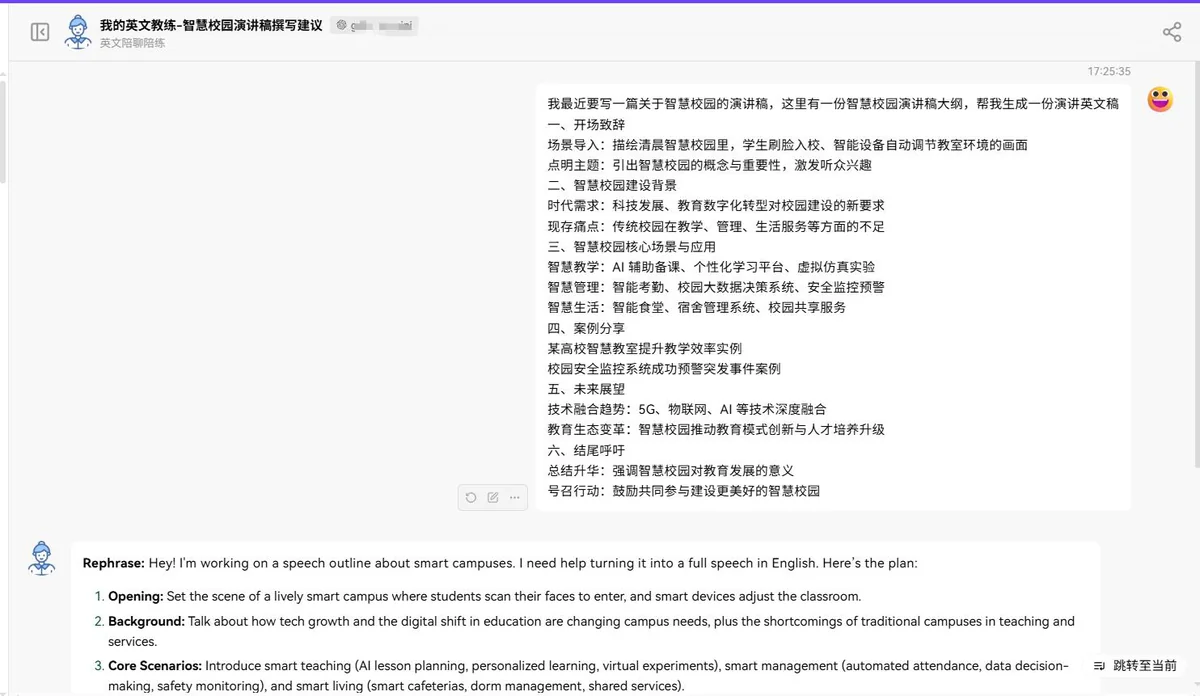1200x696 pixels.
Task: Collapse the sidebar panel icon
Action: tap(40, 32)
